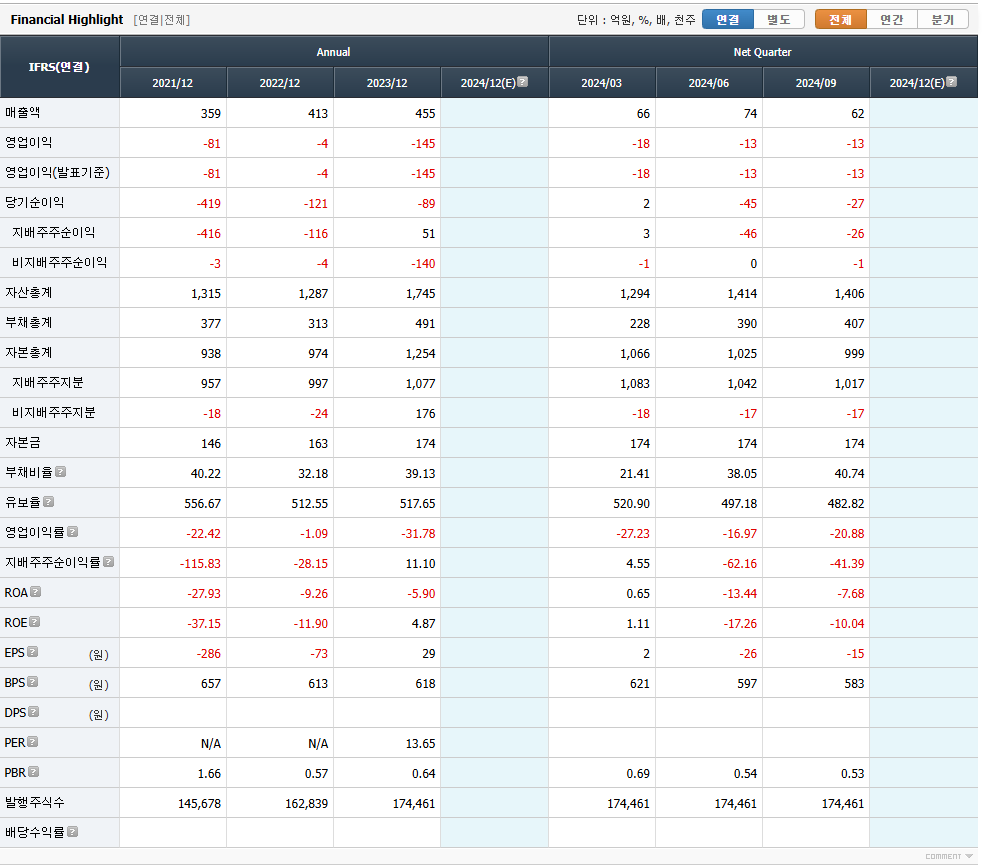Viewport: 982px width, 868px height.
Task: Click 2024/06 ROE value -17.26
Action: [740, 624]
